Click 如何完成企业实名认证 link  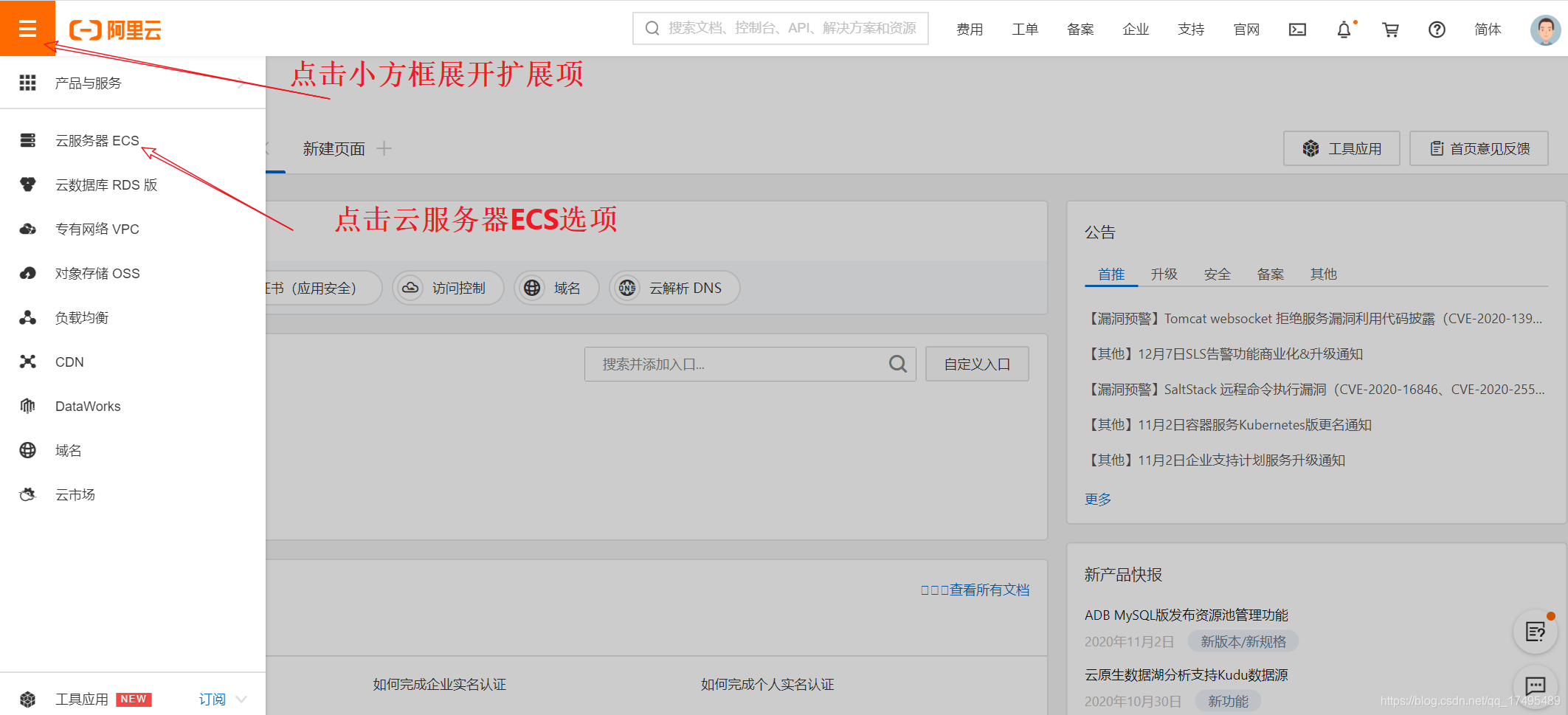(439, 684)
